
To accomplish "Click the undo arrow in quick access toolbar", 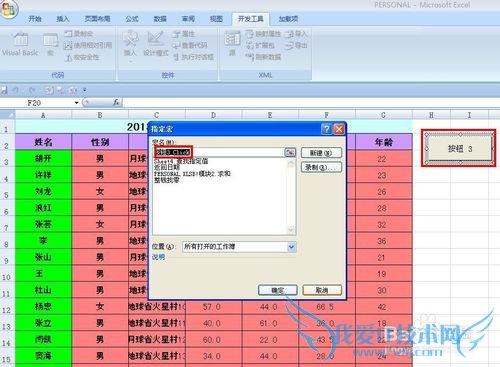I will [15, 90].
